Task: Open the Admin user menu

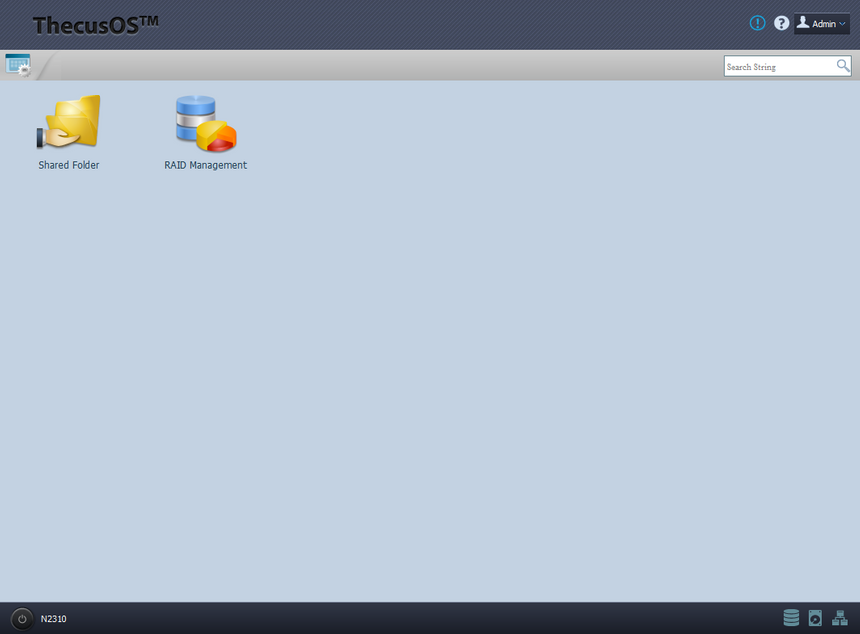Action: [822, 24]
